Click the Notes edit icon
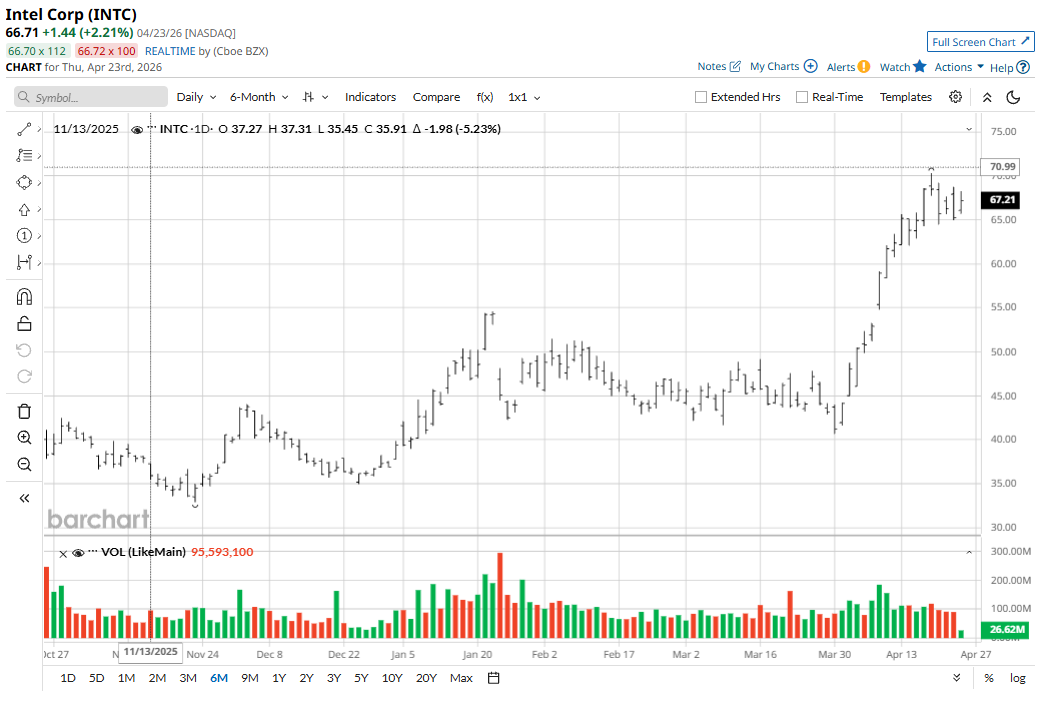 [735, 66]
